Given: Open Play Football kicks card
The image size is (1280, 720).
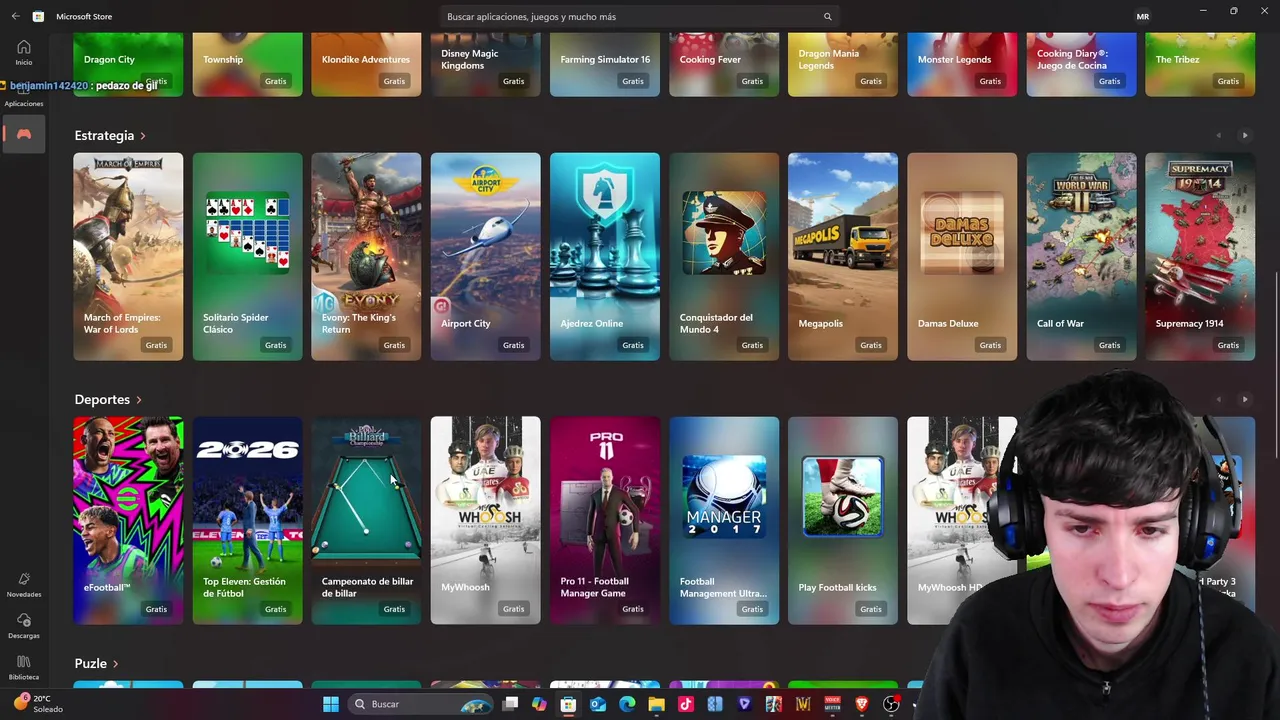Looking at the screenshot, I should coord(842,520).
